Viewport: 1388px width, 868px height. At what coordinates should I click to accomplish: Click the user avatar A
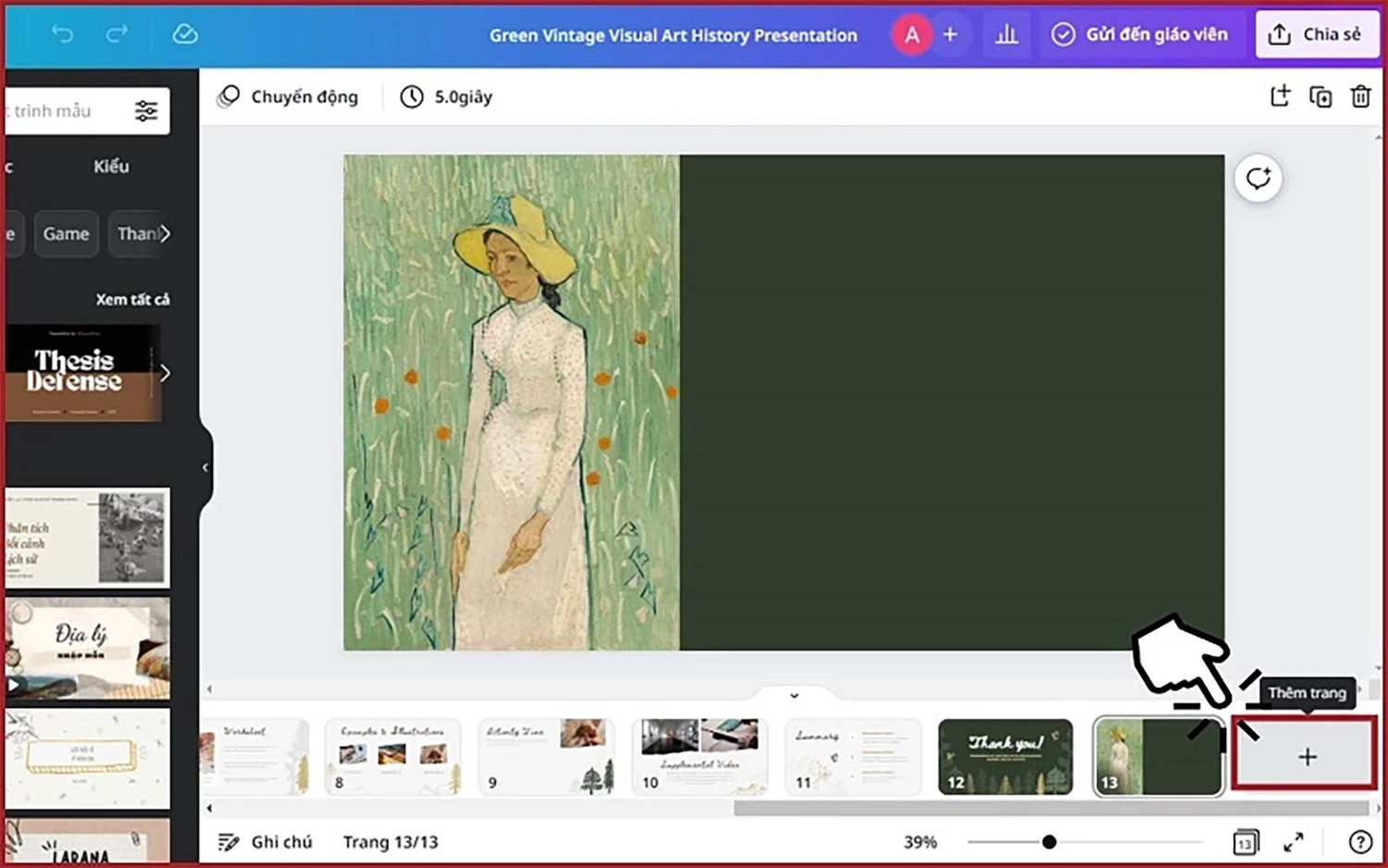911,35
